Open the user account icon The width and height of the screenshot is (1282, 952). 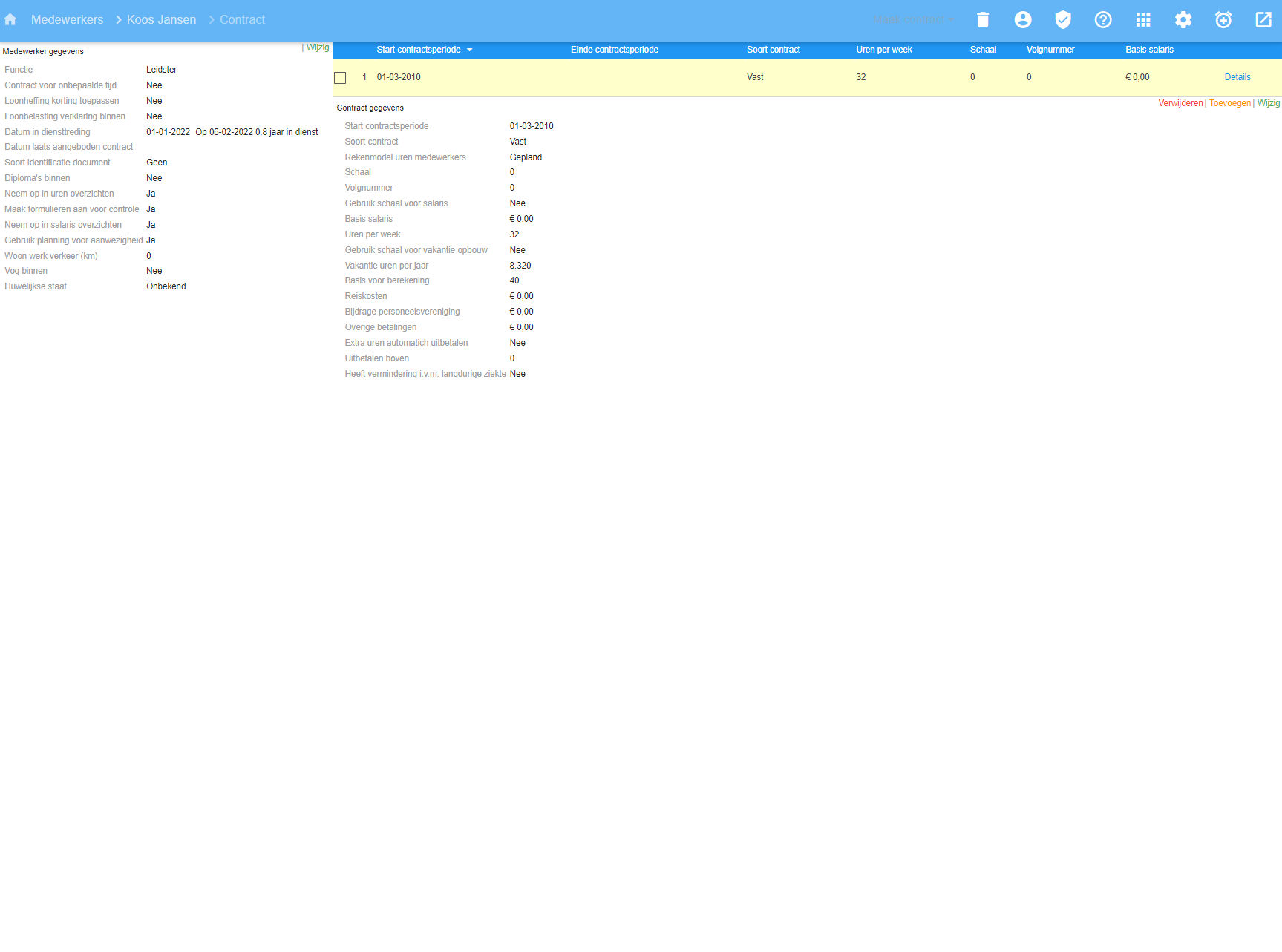click(1022, 20)
